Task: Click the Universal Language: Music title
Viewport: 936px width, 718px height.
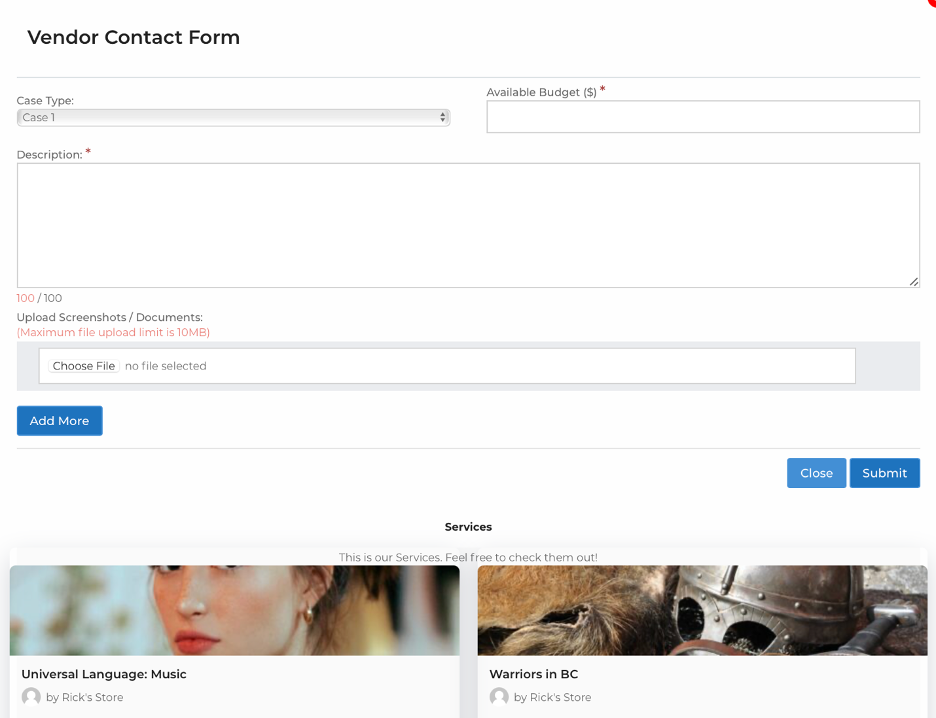Action: pos(104,674)
